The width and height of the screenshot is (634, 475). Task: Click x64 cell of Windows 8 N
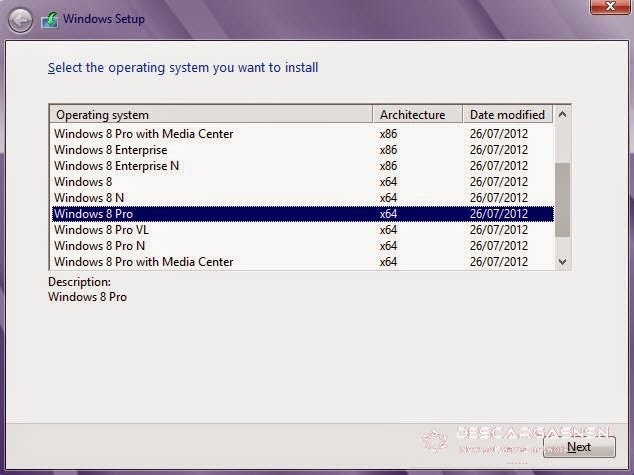[388, 198]
